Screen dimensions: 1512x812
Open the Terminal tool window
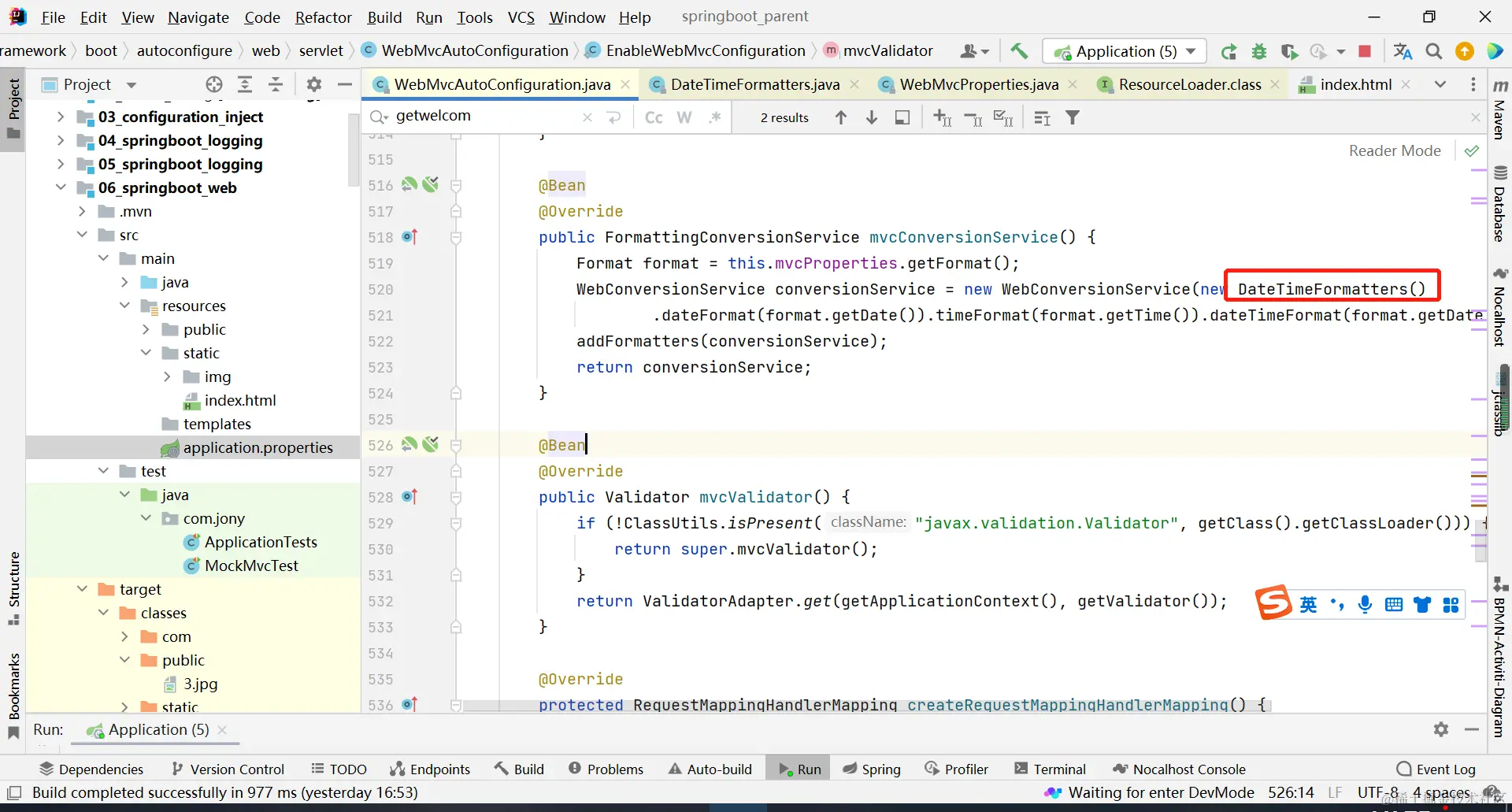pos(1050,769)
